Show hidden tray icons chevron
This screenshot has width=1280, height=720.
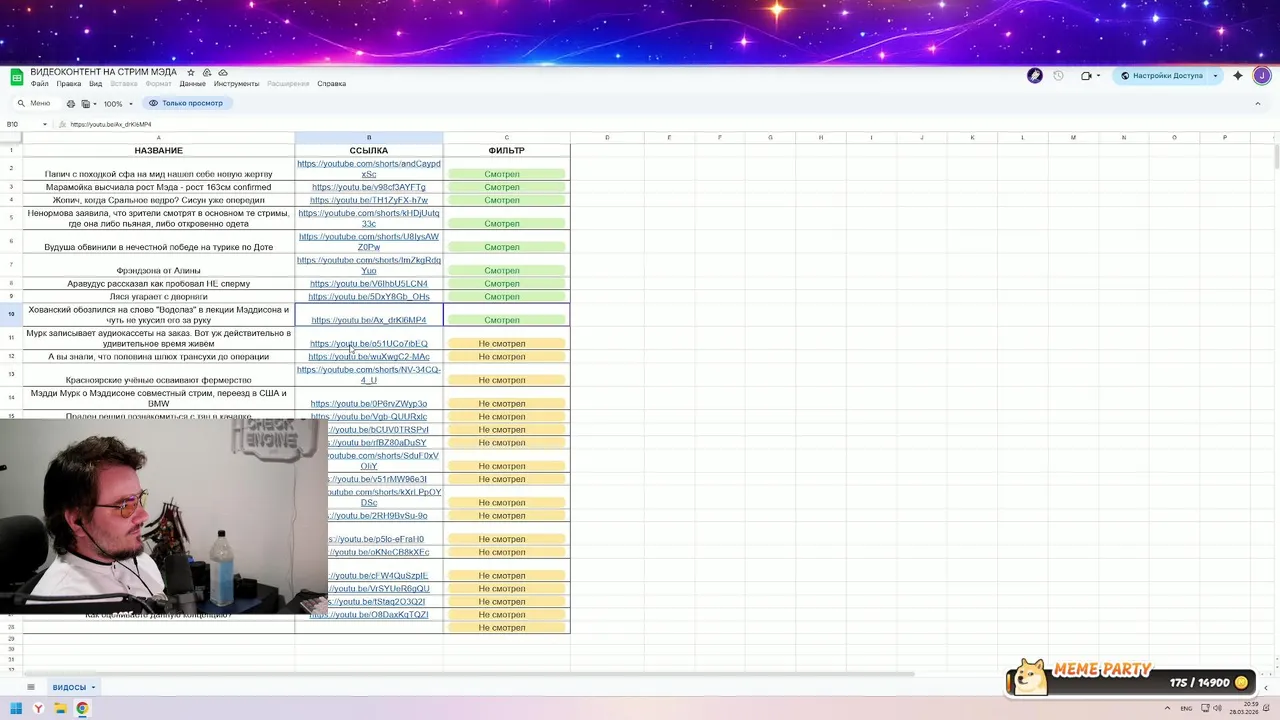[x=1166, y=708]
